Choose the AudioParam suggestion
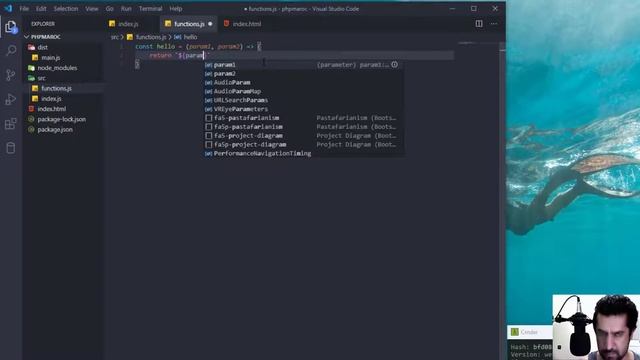Screen dimensions: 640x360 coord(304,82)
